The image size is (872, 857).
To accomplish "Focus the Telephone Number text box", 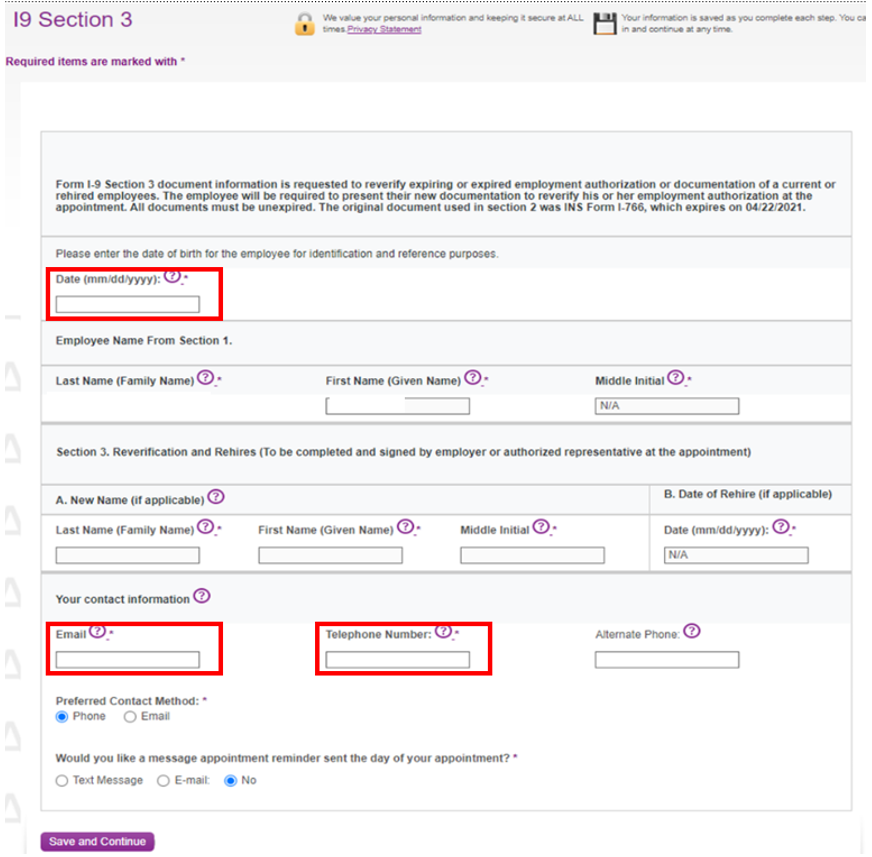I will 397,660.
